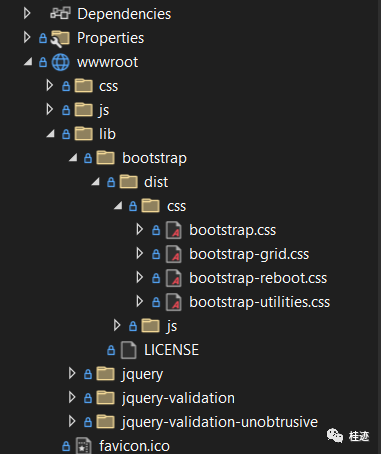Select the wwwroot label
381x454 pixels.
point(107,62)
